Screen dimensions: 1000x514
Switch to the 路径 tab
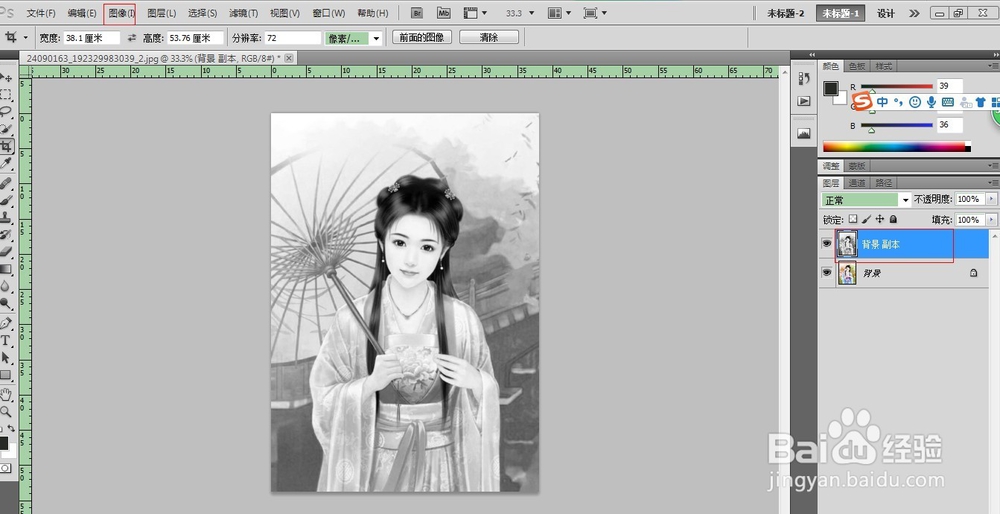[x=883, y=183]
